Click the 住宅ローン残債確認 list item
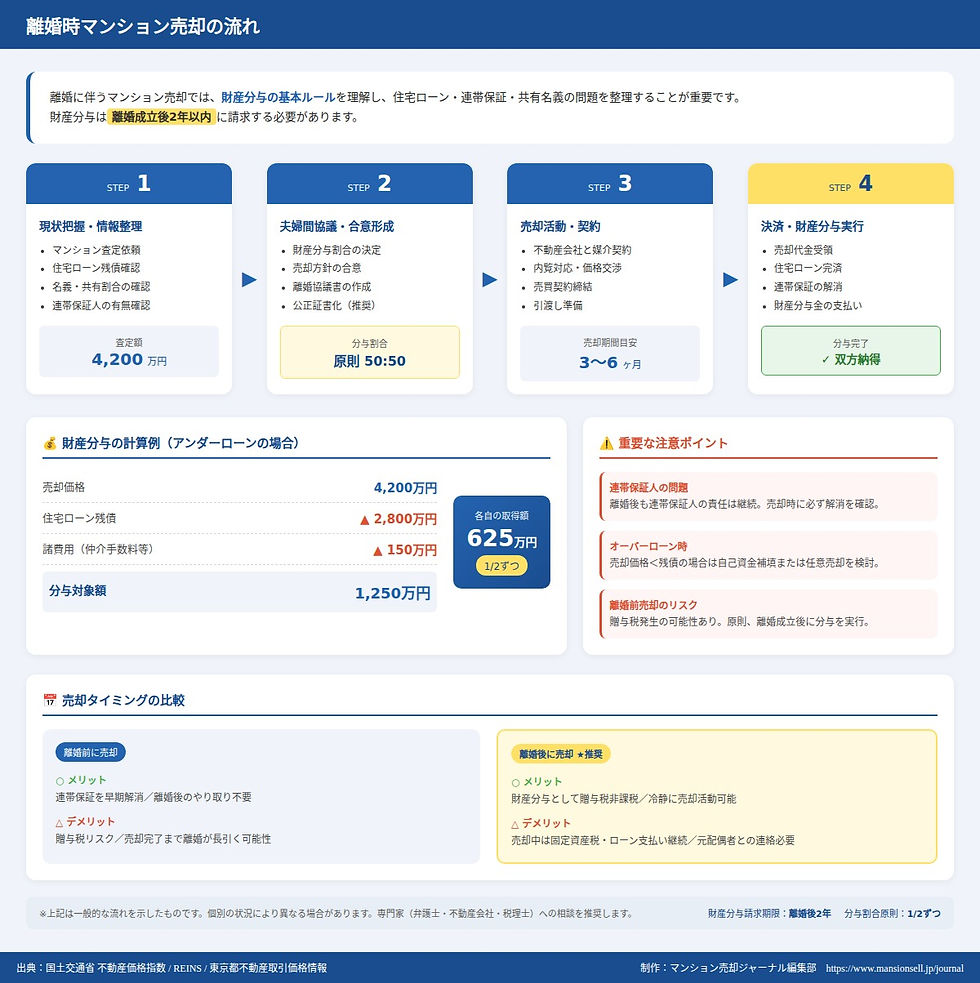Viewport: 980px width, 983px height. click(97, 268)
